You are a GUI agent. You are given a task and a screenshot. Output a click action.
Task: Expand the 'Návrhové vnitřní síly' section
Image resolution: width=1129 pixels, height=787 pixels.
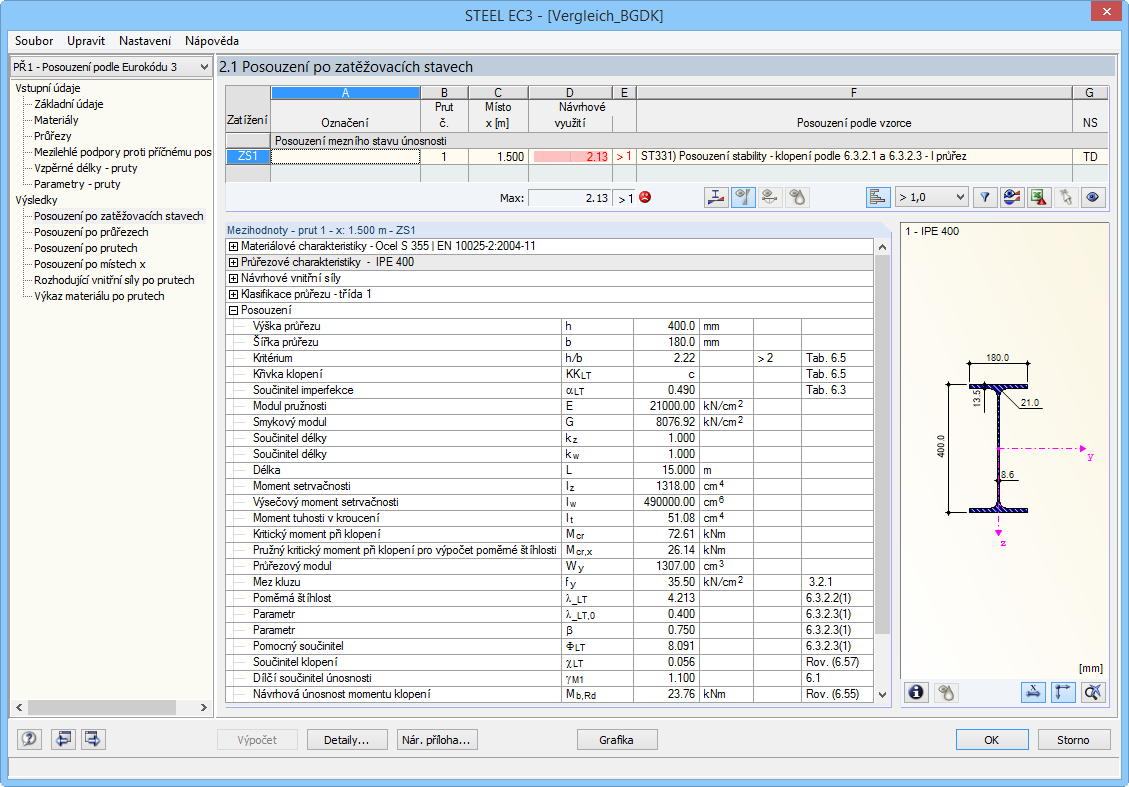click(234, 278)
